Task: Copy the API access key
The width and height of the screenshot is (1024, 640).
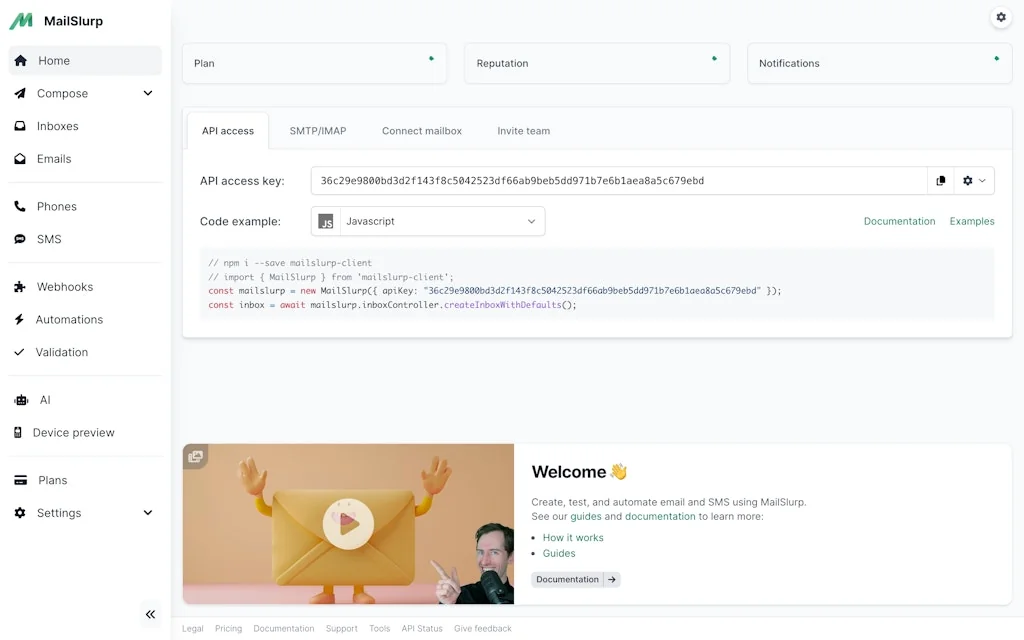Action: 941,180
